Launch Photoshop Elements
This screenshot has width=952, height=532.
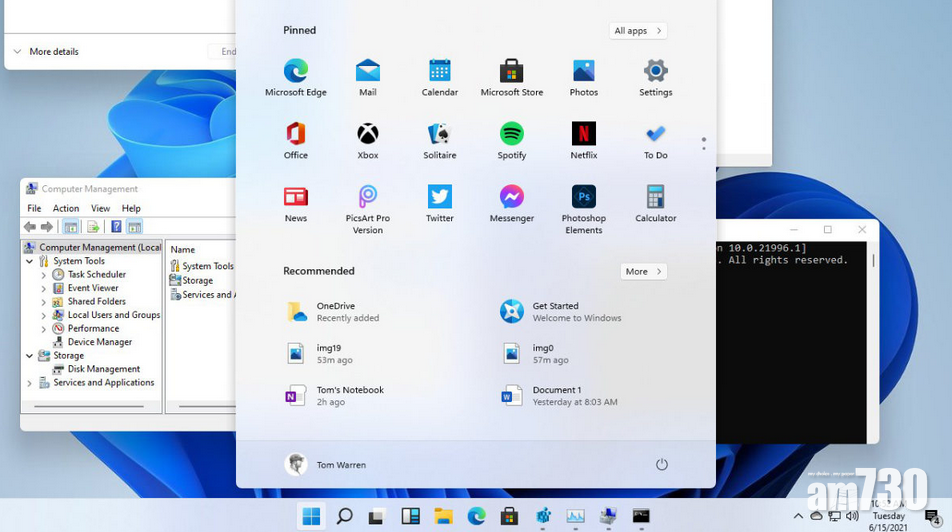pyautogui.click(x=583, y=210)
